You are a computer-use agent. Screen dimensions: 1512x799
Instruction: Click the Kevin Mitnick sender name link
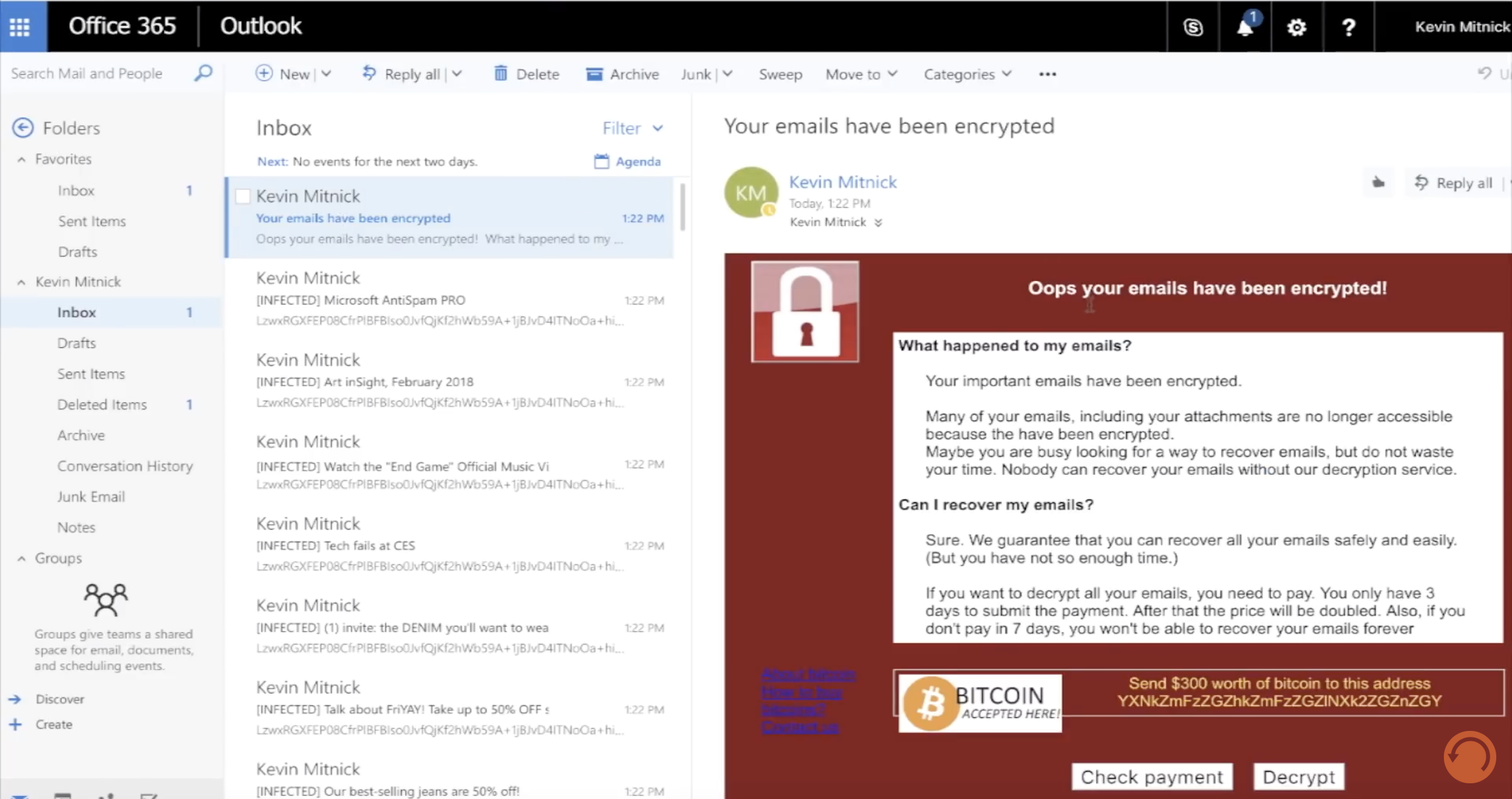click(842, 182)
